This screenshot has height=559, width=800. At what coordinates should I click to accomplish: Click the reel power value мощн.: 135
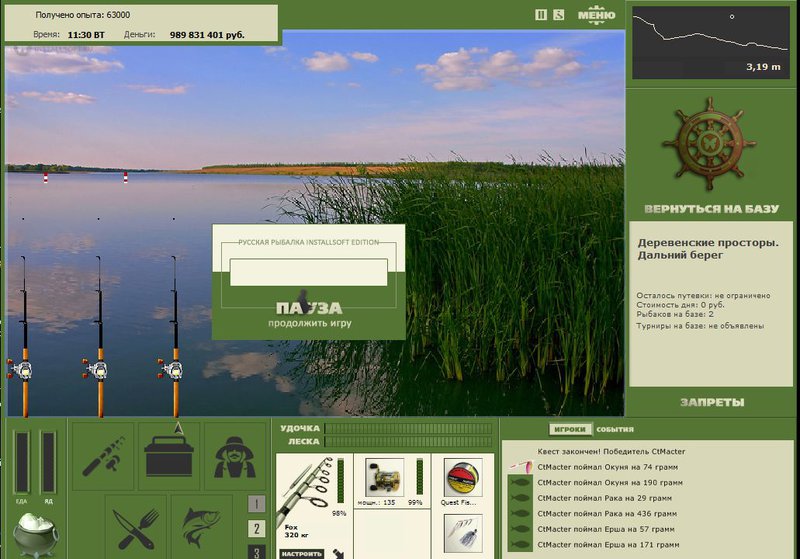376,502
